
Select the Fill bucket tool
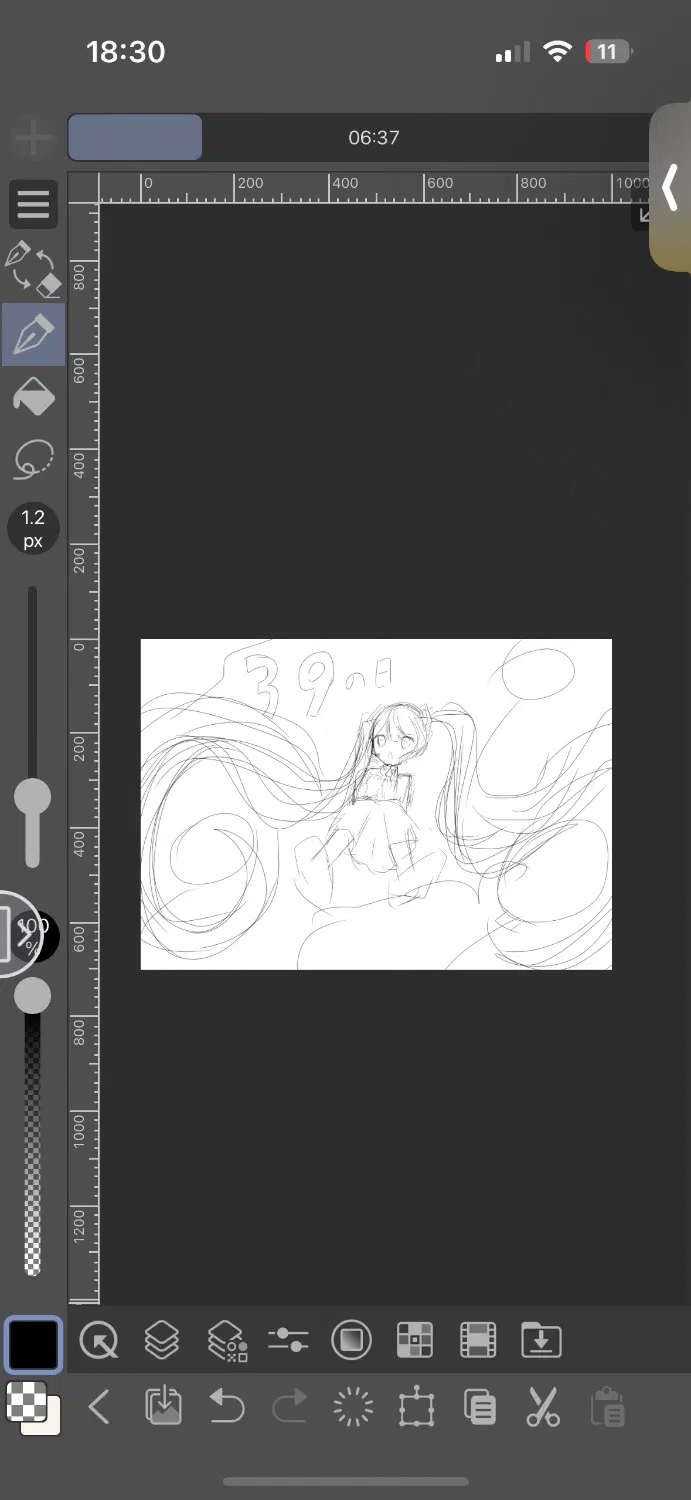pyautogui.click(x=33, y=398)
